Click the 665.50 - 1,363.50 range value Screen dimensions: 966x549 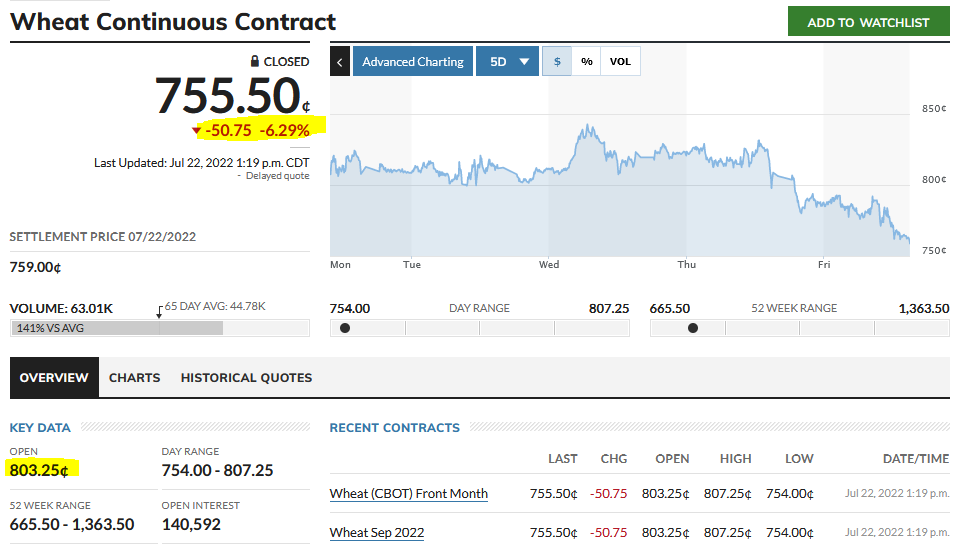(72, 524)
